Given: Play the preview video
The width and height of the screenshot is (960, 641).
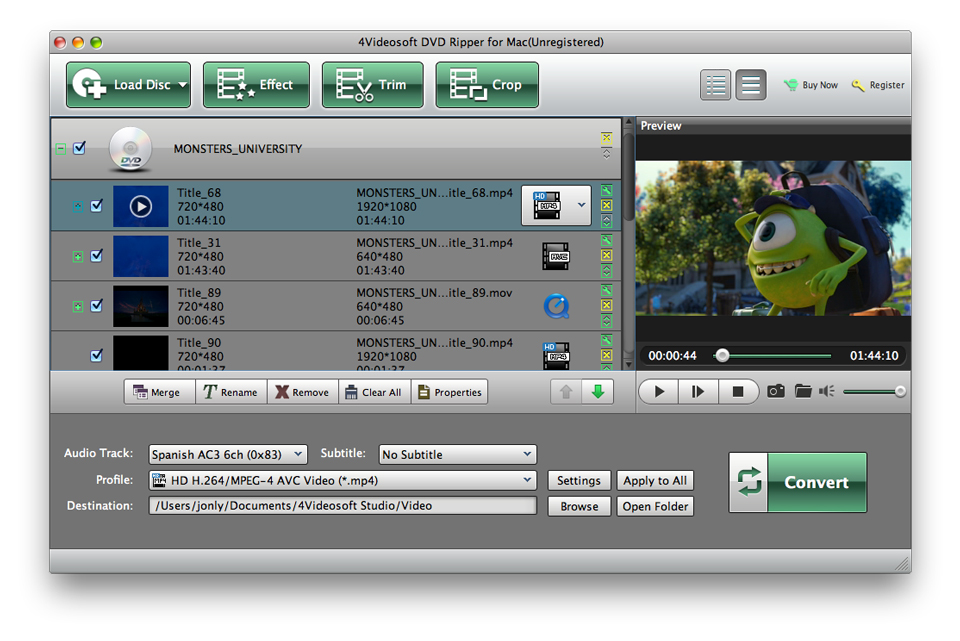Looking at the screenshot, I should coord(659,391).
